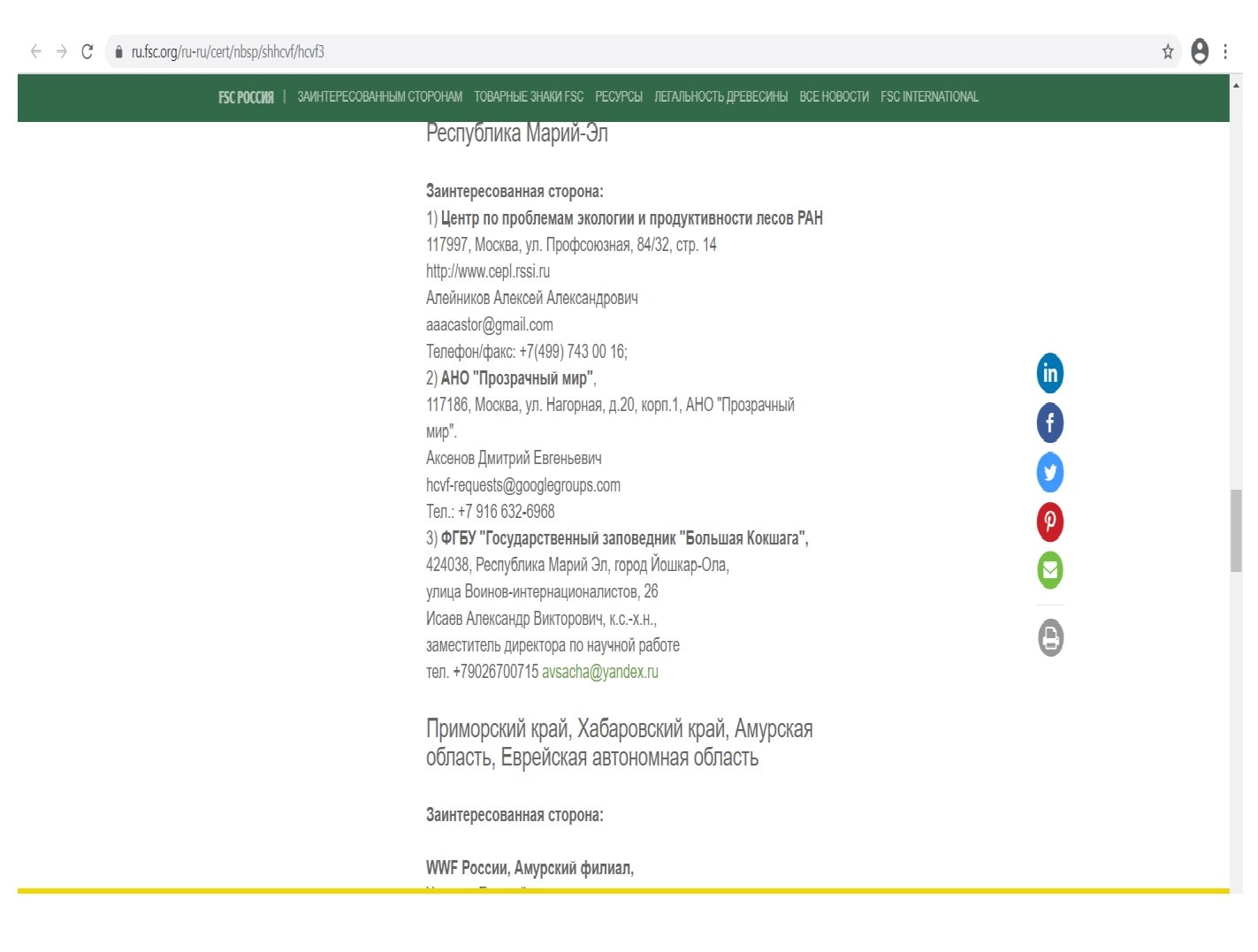Open Заинтересованным сторонам menu
Viewport: 1258px width, 952px height.
coord(379,96)
